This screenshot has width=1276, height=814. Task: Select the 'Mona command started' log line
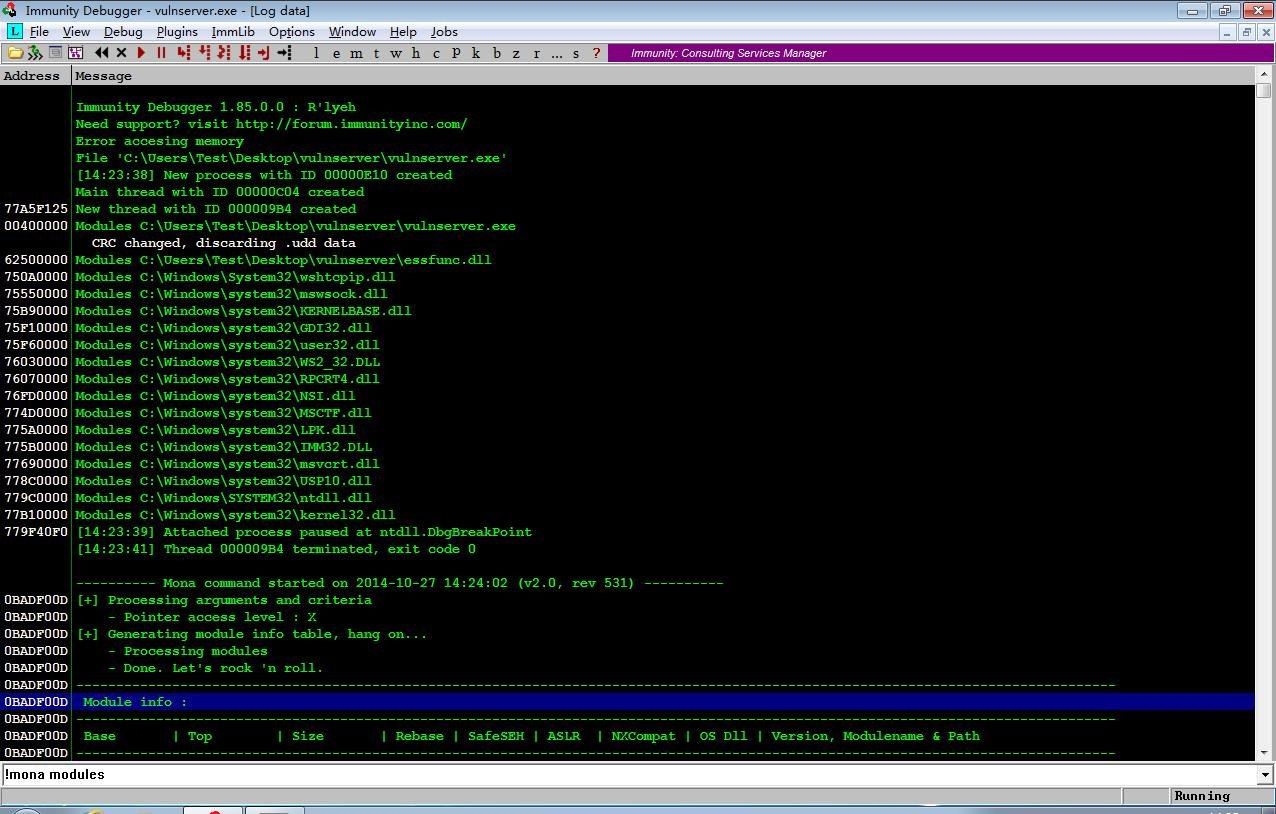(627, 583)
